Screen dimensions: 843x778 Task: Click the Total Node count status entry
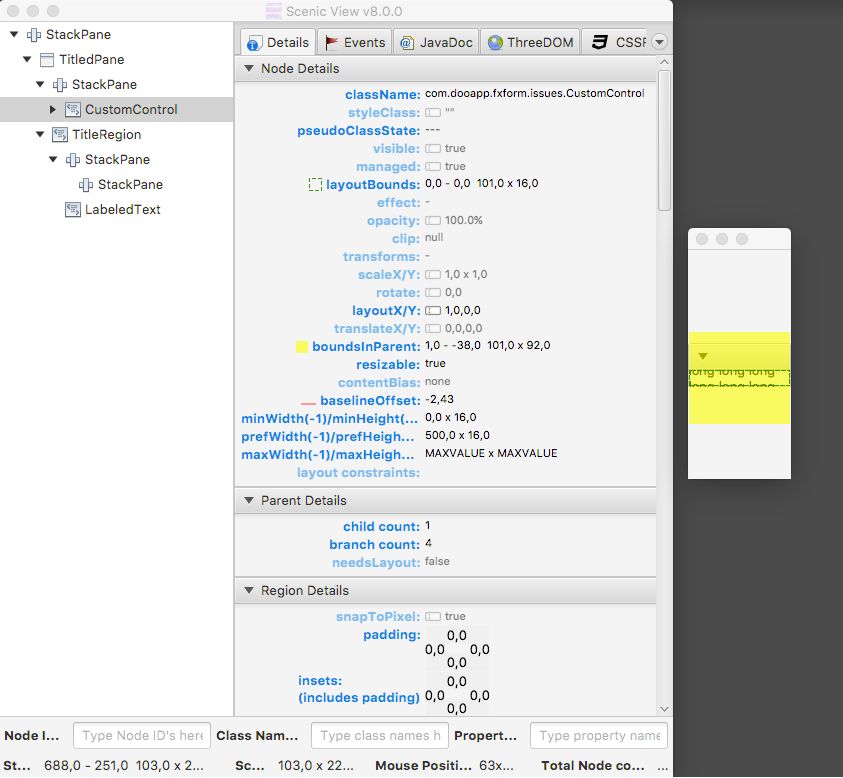604,766
